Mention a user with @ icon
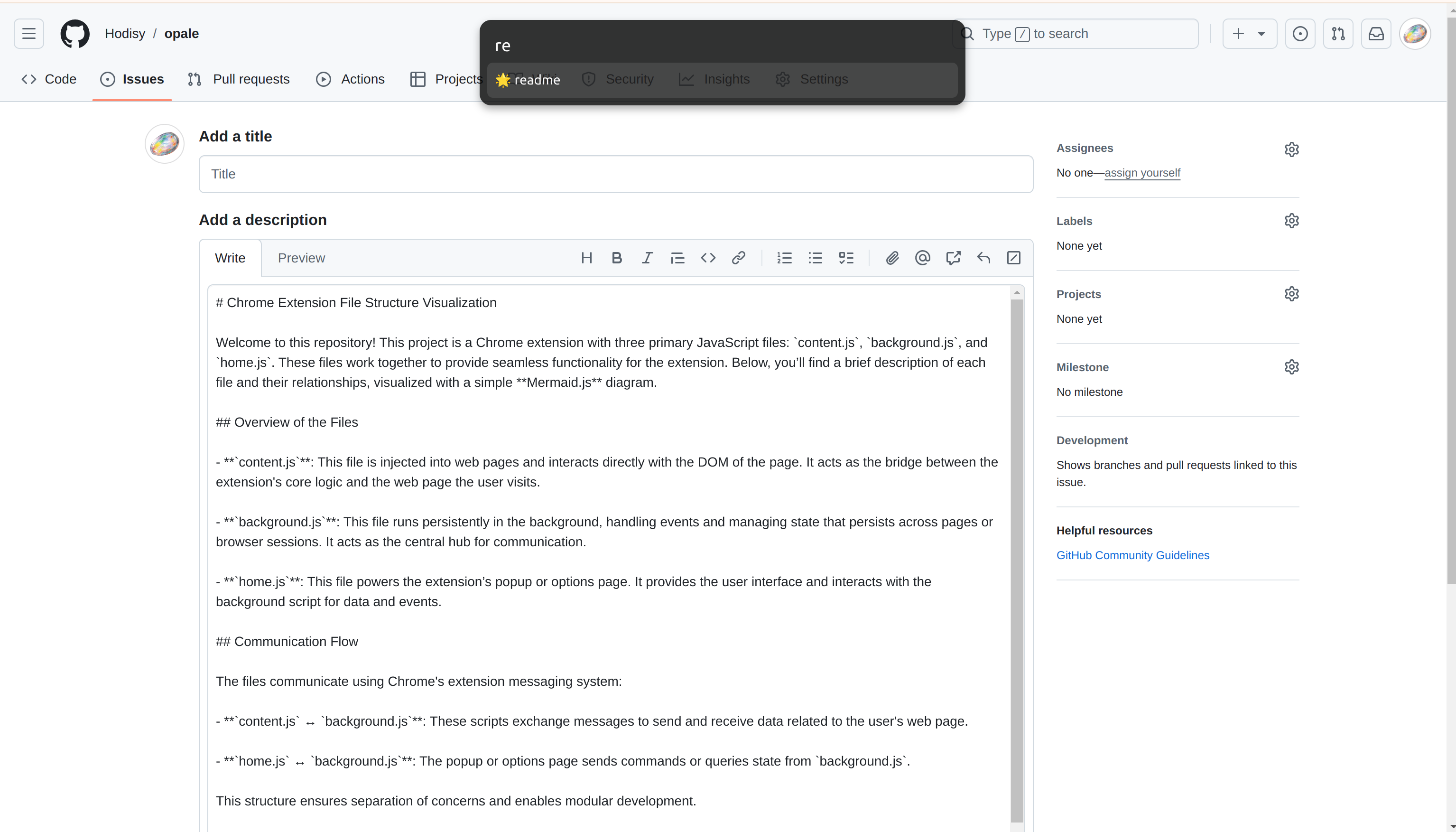 click(x=922, y=258)
